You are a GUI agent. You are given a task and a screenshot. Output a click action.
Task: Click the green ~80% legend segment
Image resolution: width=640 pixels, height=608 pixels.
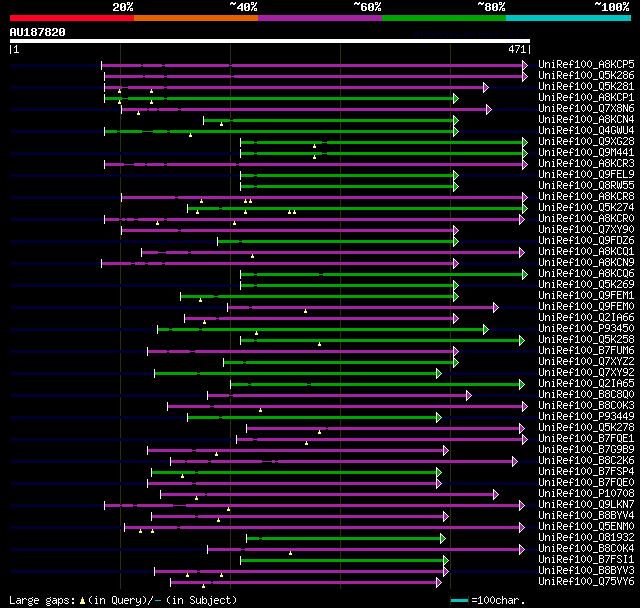point(444,18)
